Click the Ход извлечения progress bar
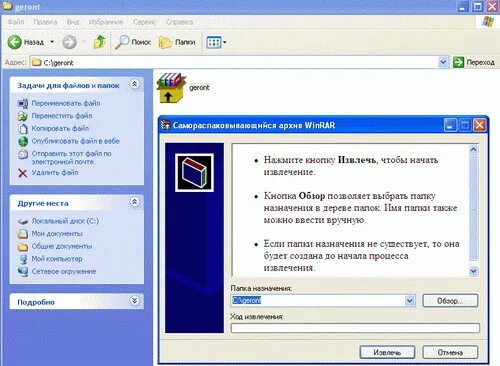500x366 pixels. 355,328
